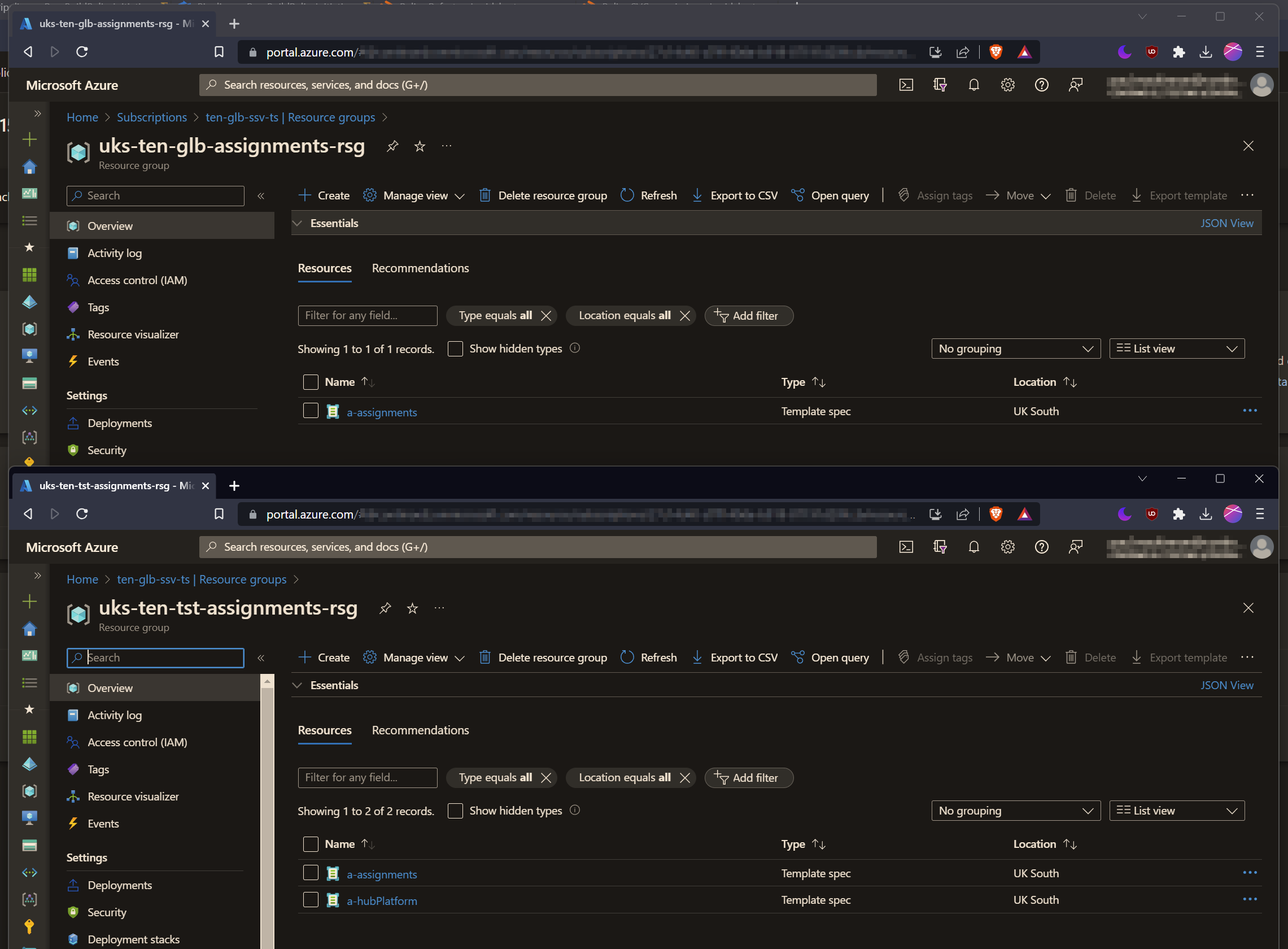The height and width of the screenshot is (949, 1288).
Task: Open extensions puzzle icon in top browser
Action: [1178, 52]
